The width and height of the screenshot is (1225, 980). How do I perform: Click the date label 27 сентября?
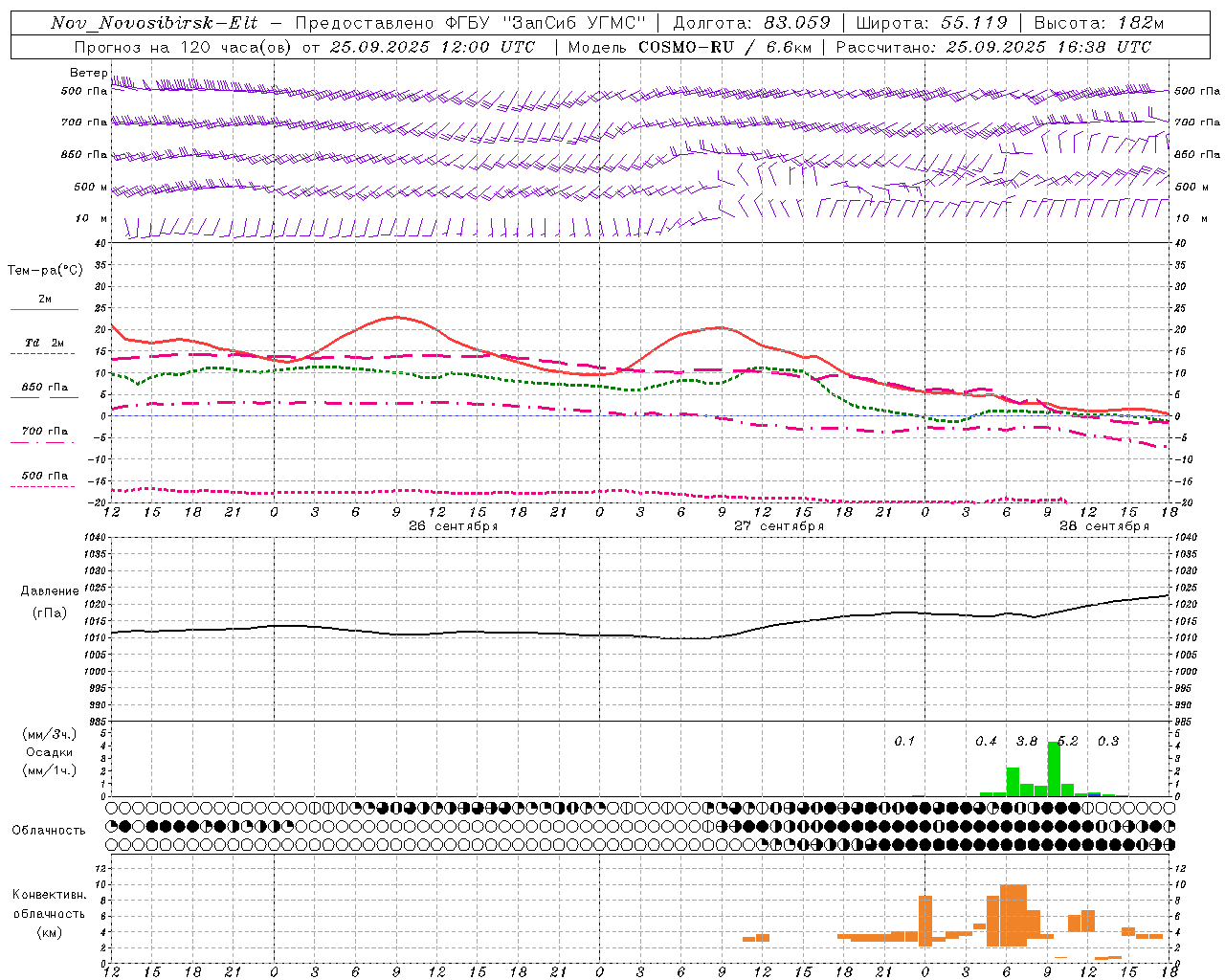click(x=779, y=526)
